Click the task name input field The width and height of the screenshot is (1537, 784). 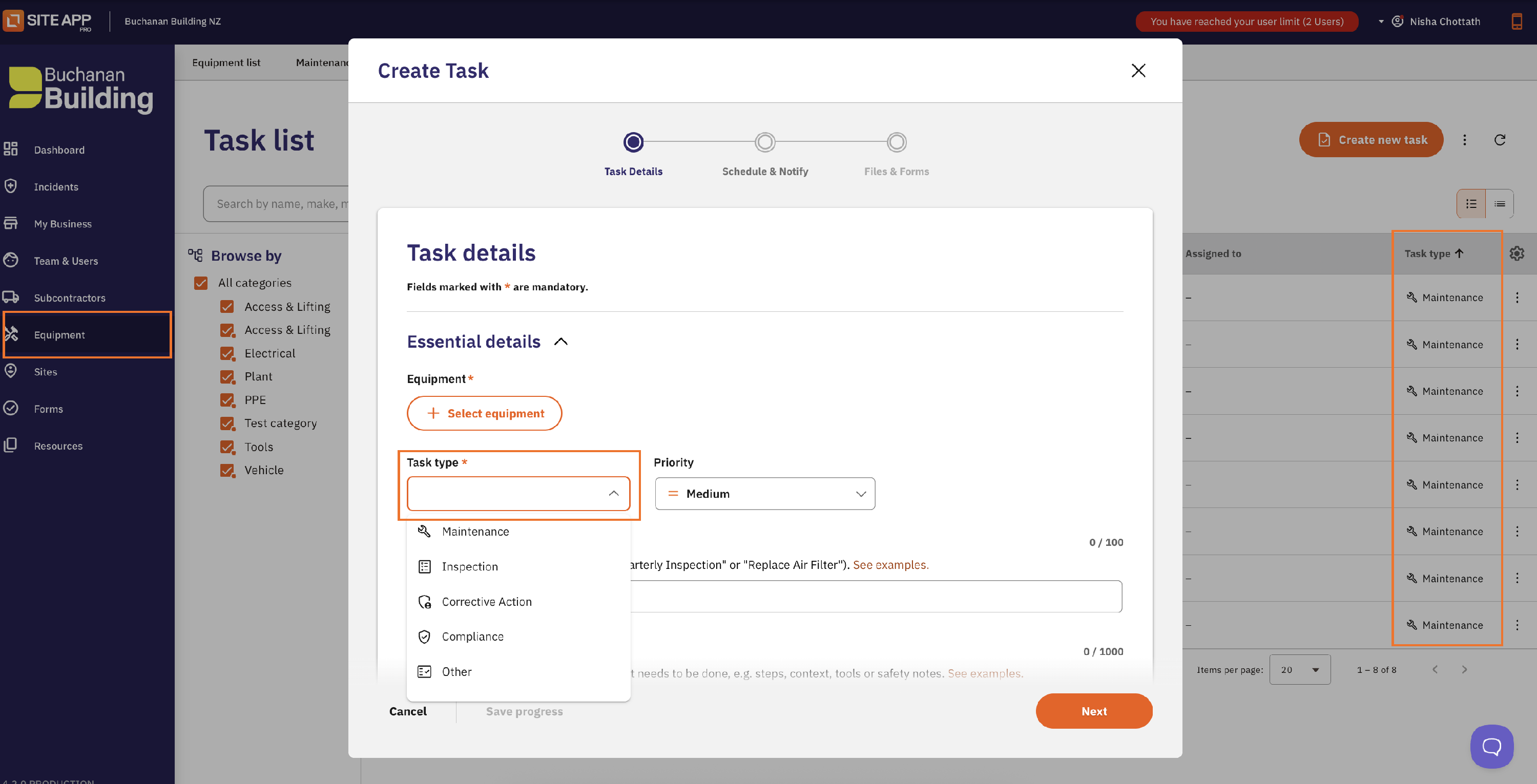coord(876,596)
